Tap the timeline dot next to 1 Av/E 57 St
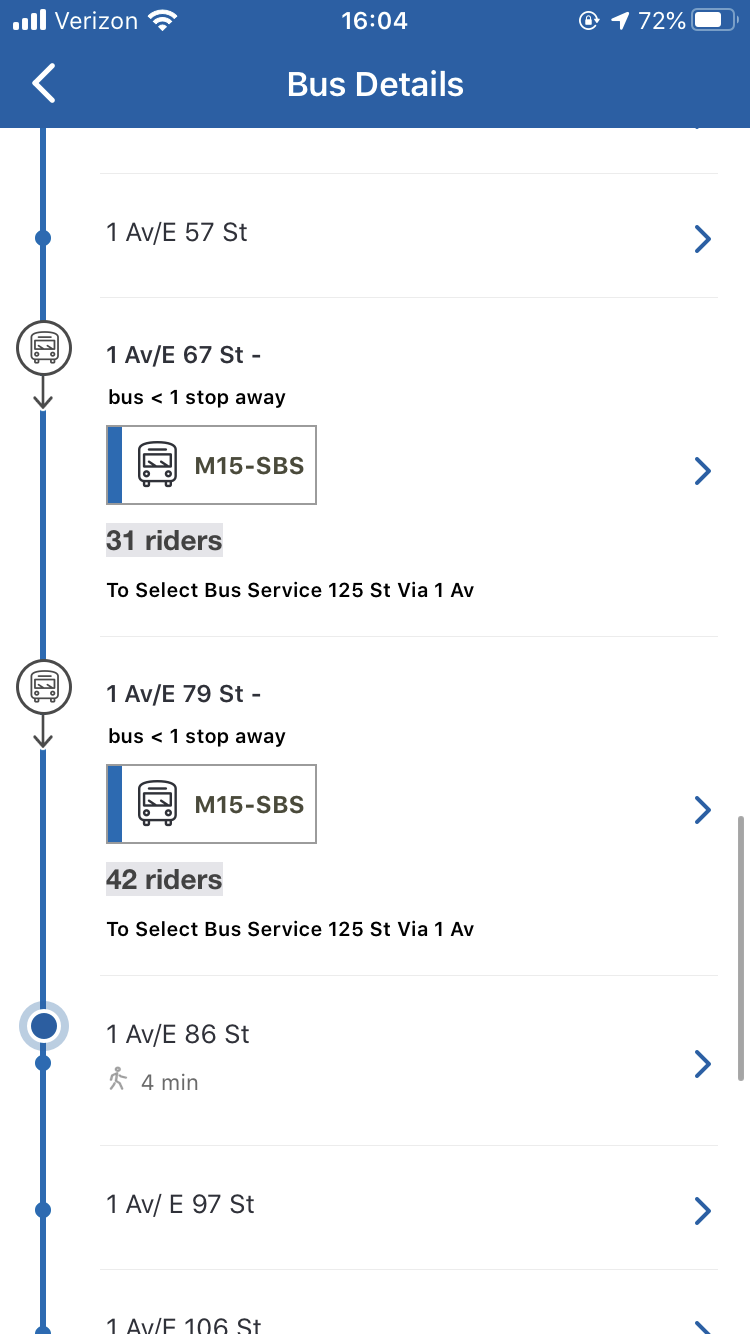Image resolution: width=750 pixels, height=1334 pixels. click(41, 238)
